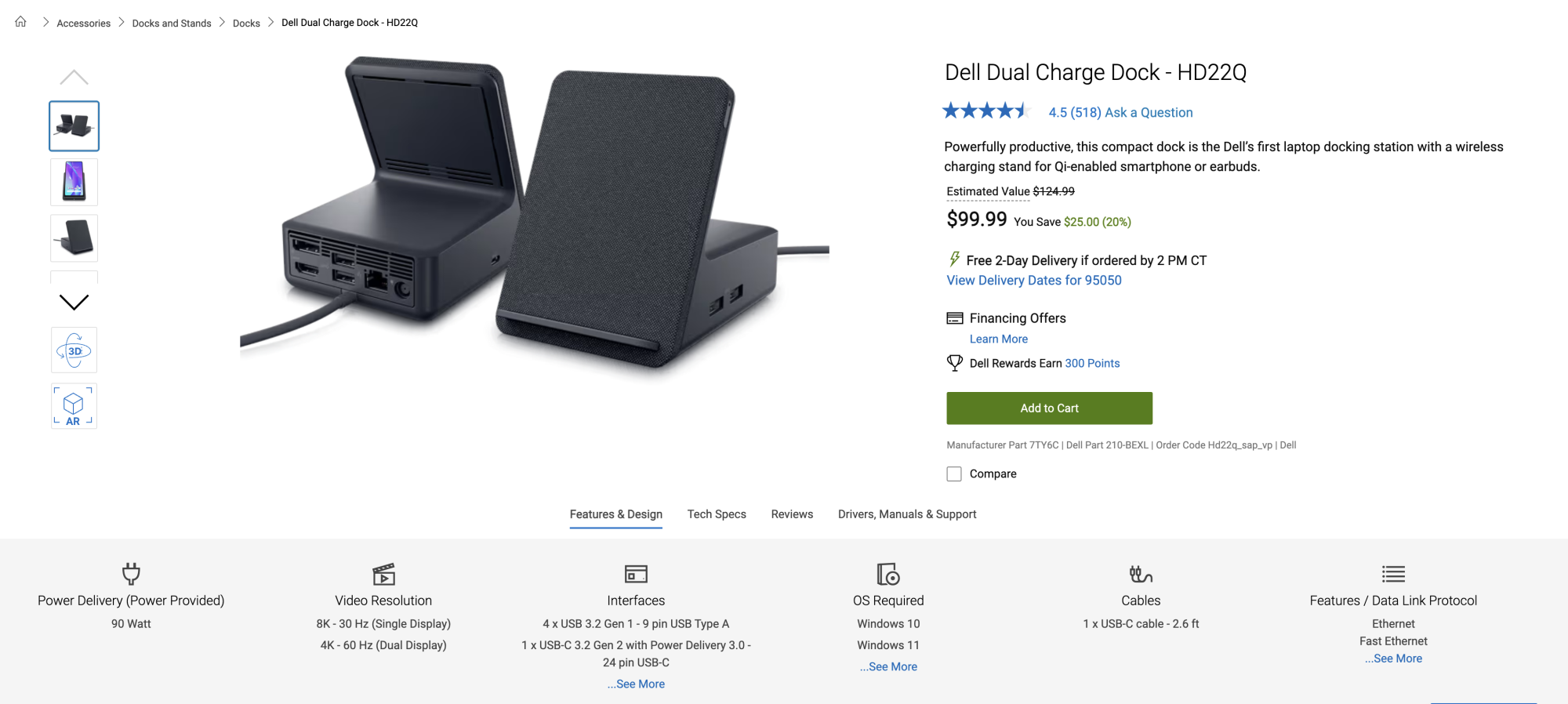1568x704 pixels.
Task: Click the Video Resolution icon
Action: click(383, 574)
